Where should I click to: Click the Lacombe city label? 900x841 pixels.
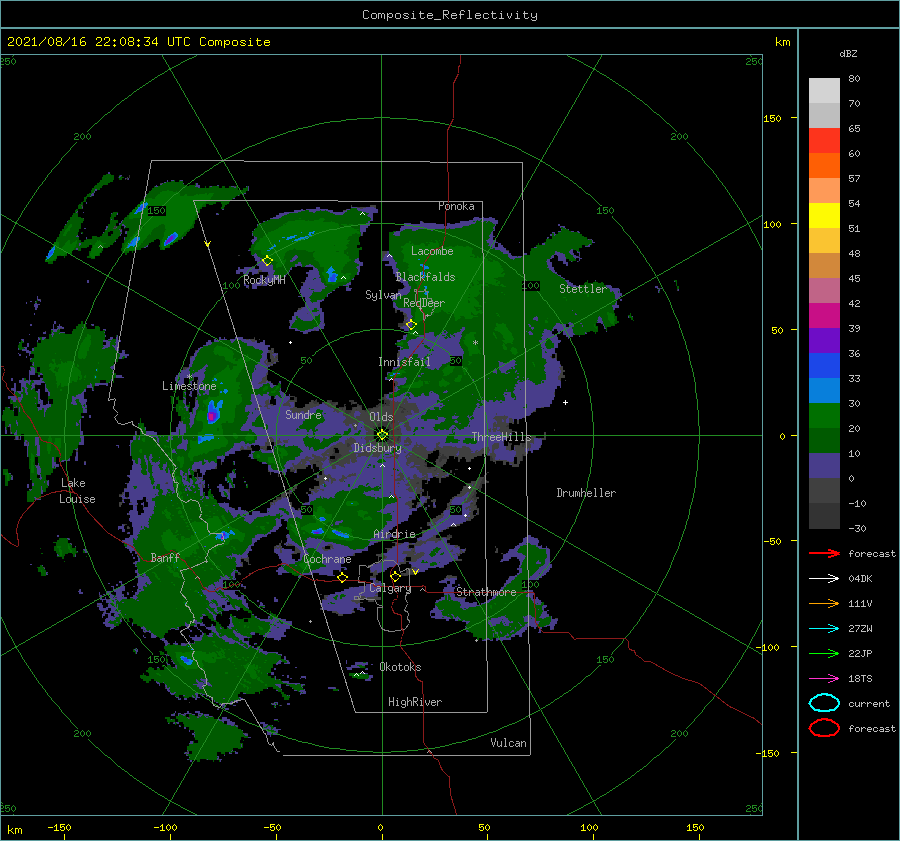pos(432,251)
